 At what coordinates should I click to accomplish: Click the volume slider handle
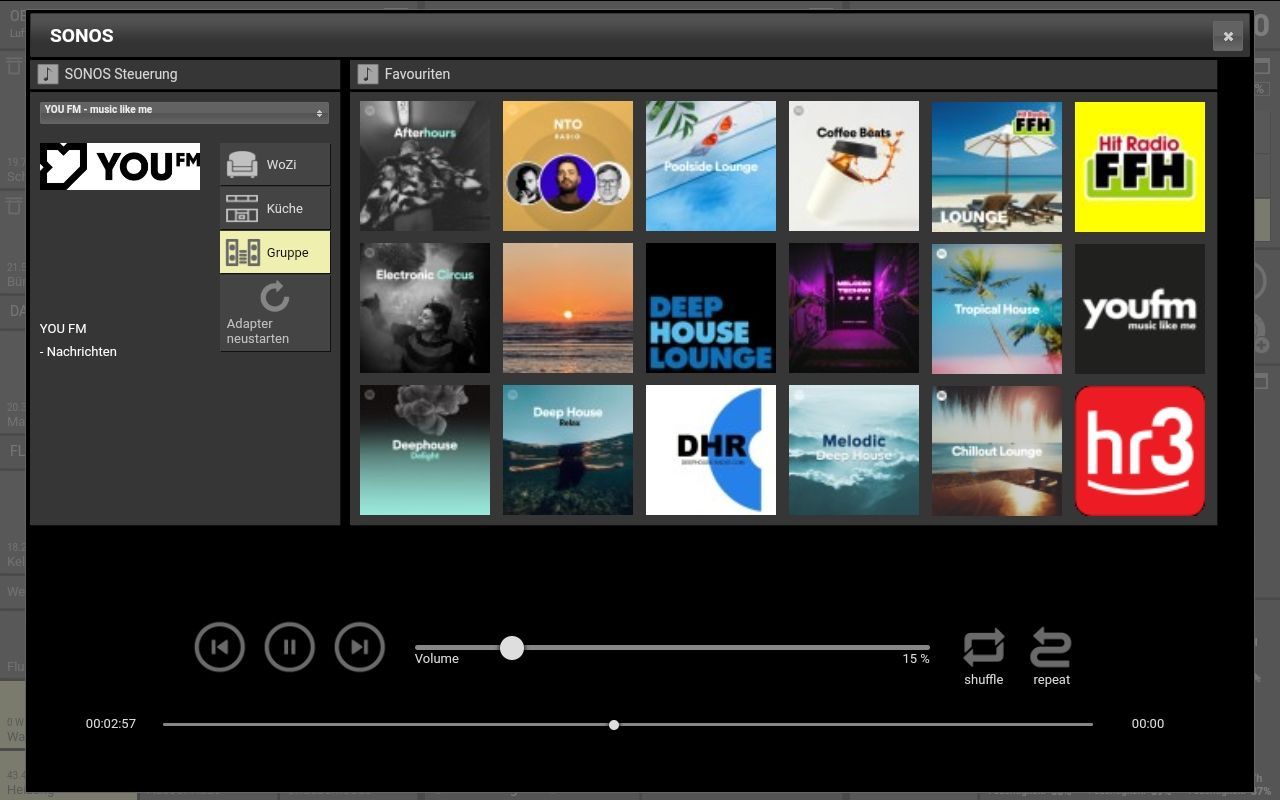click(512, 647)
